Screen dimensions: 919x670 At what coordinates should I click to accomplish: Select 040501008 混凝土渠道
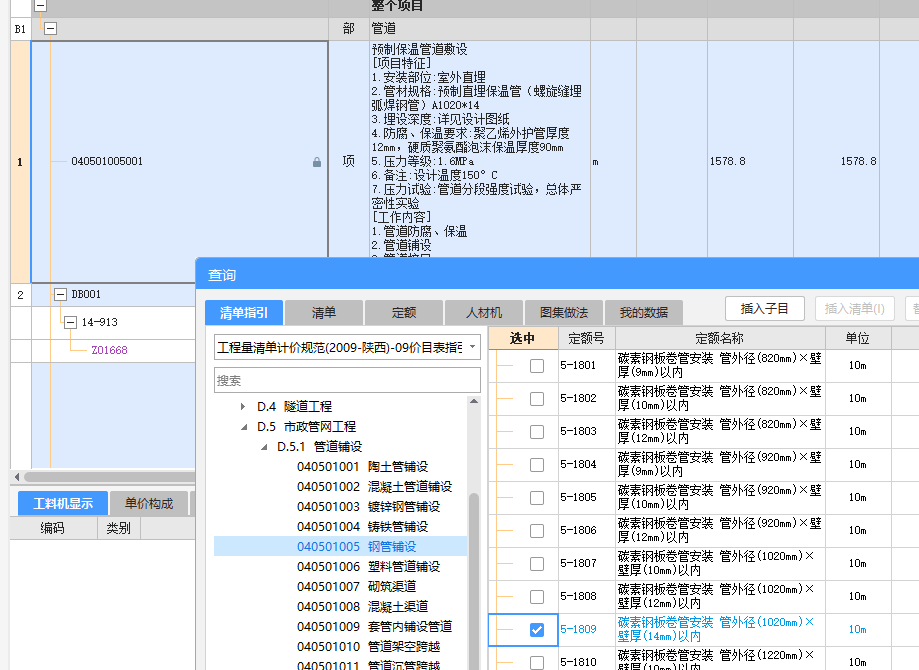click(x=362, y=606)
